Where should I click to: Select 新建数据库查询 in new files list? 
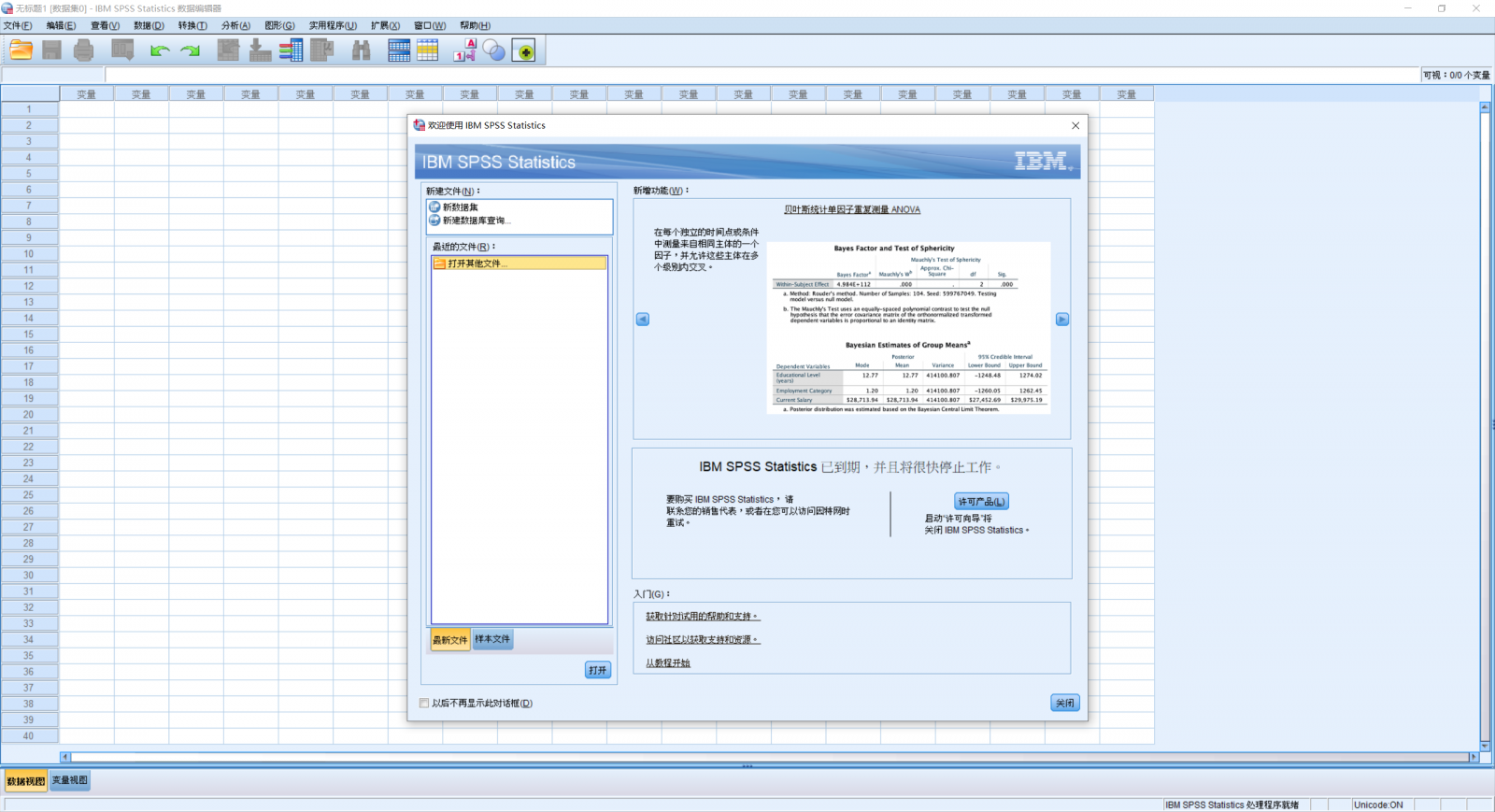[x=477, y=221]
